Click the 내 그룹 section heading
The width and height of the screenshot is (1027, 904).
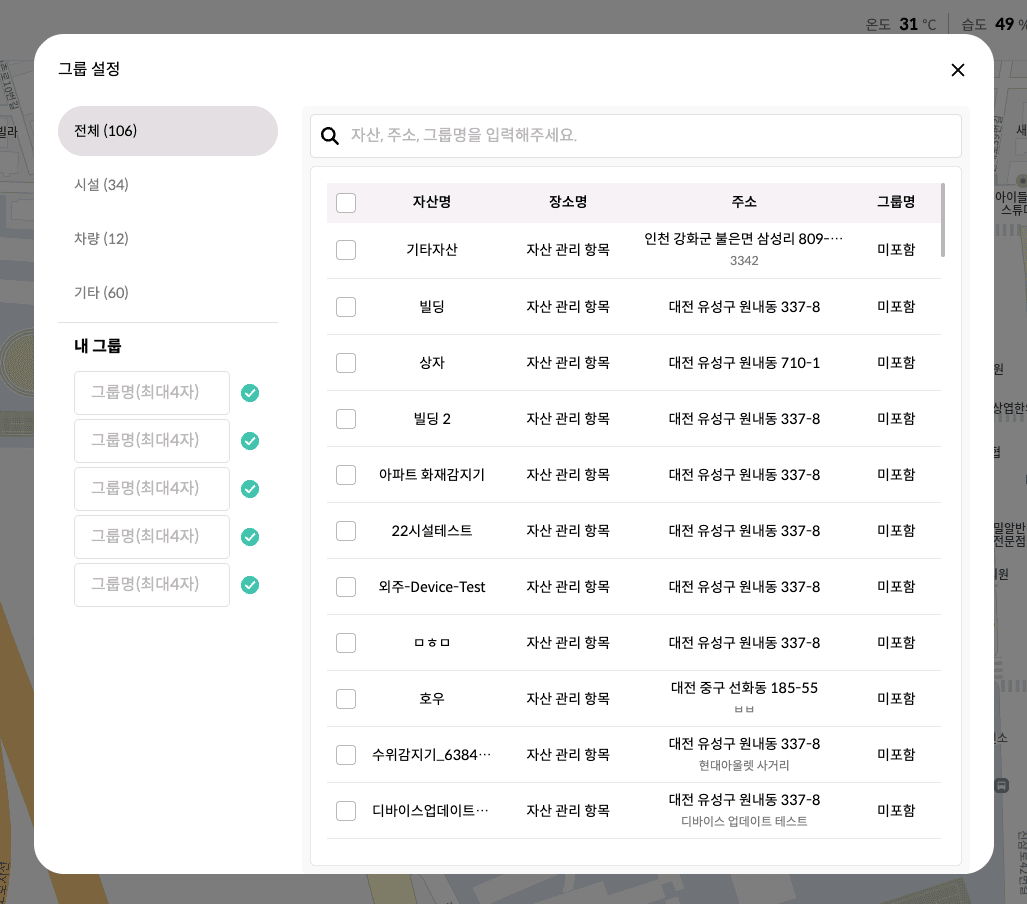(98, 346)
